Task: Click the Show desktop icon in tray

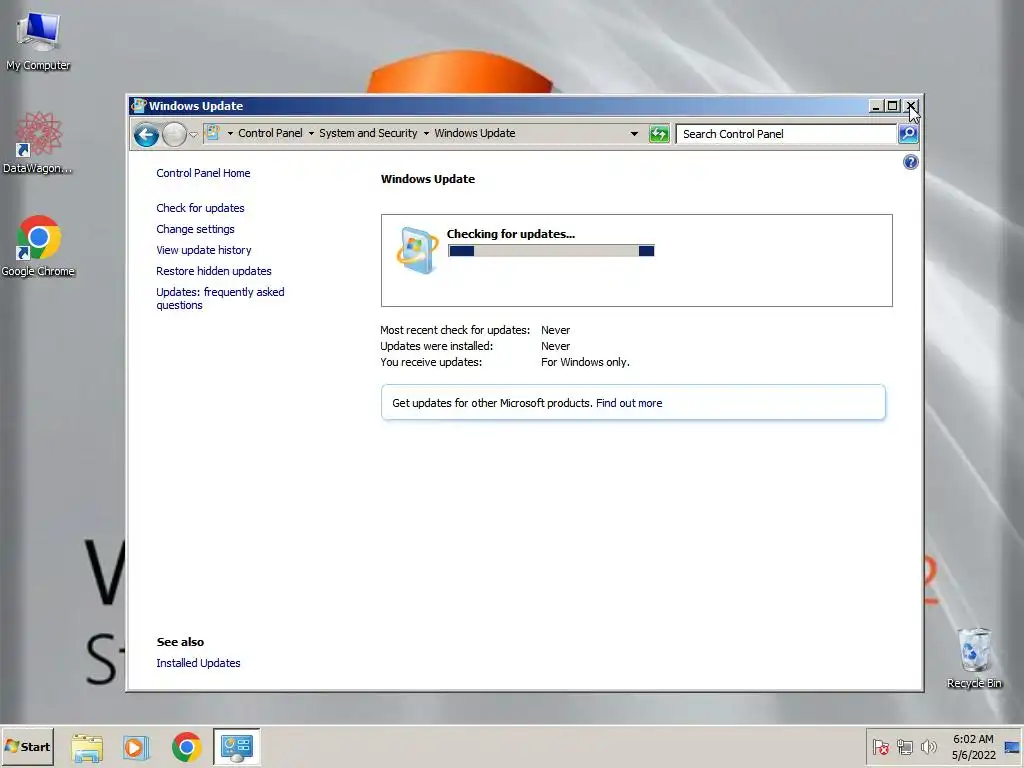Action: coord(1012,747)
